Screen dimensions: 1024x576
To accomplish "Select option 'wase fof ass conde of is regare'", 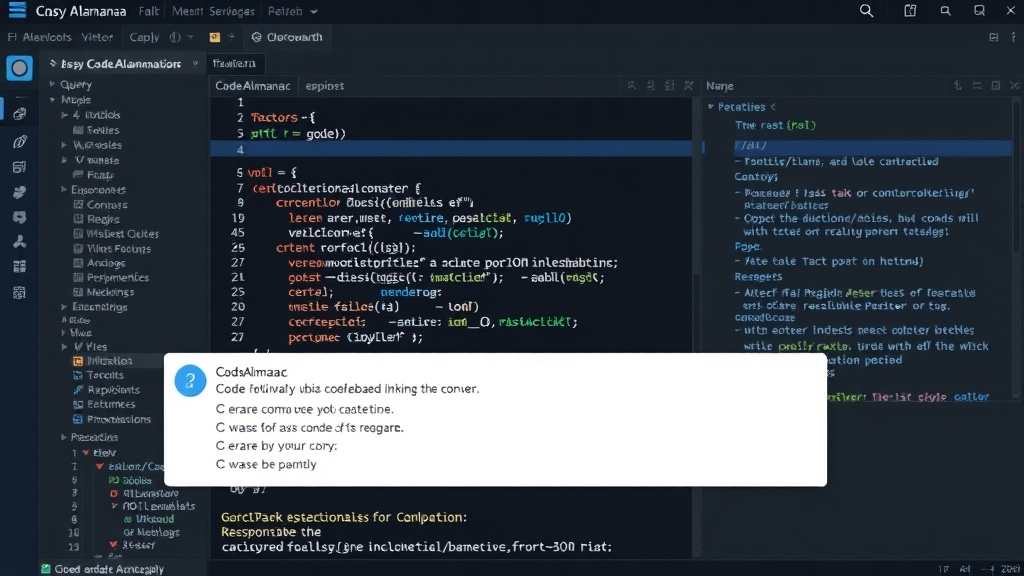I will (310, 428).
